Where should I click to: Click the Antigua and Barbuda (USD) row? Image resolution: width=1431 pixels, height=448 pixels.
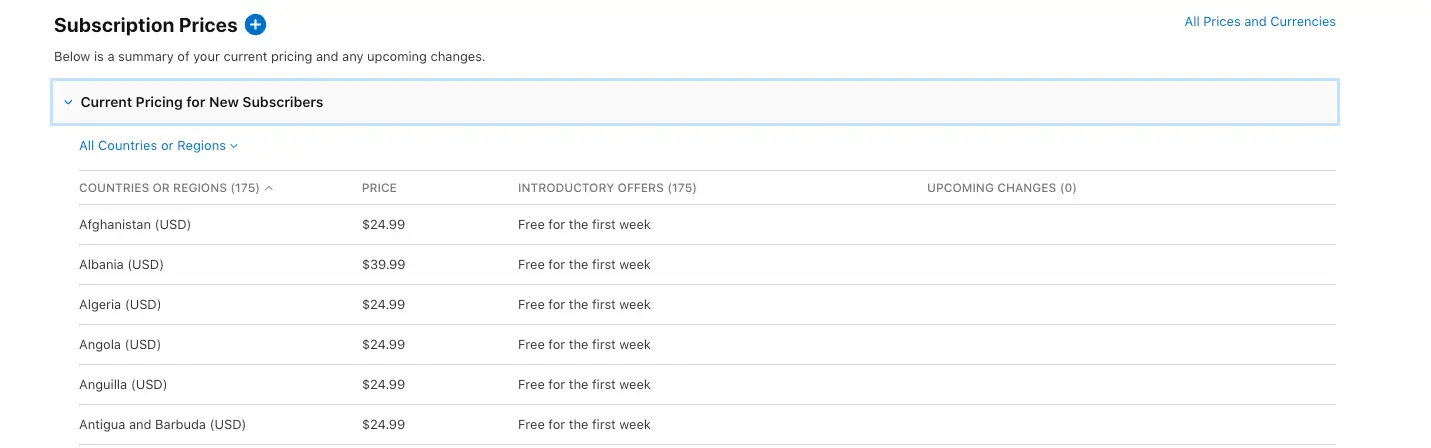point(162,425)
